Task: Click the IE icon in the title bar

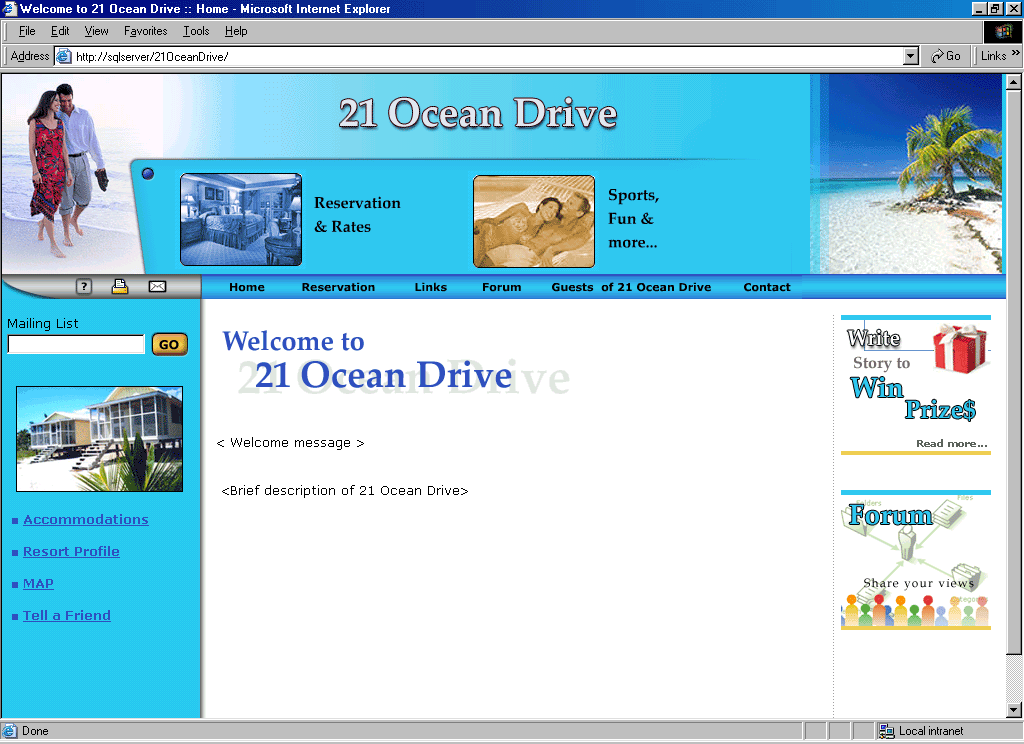Action: (9, 8)
